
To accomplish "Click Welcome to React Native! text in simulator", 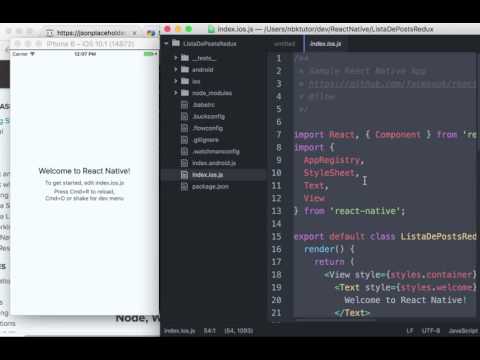I will (x=84, y=171).
